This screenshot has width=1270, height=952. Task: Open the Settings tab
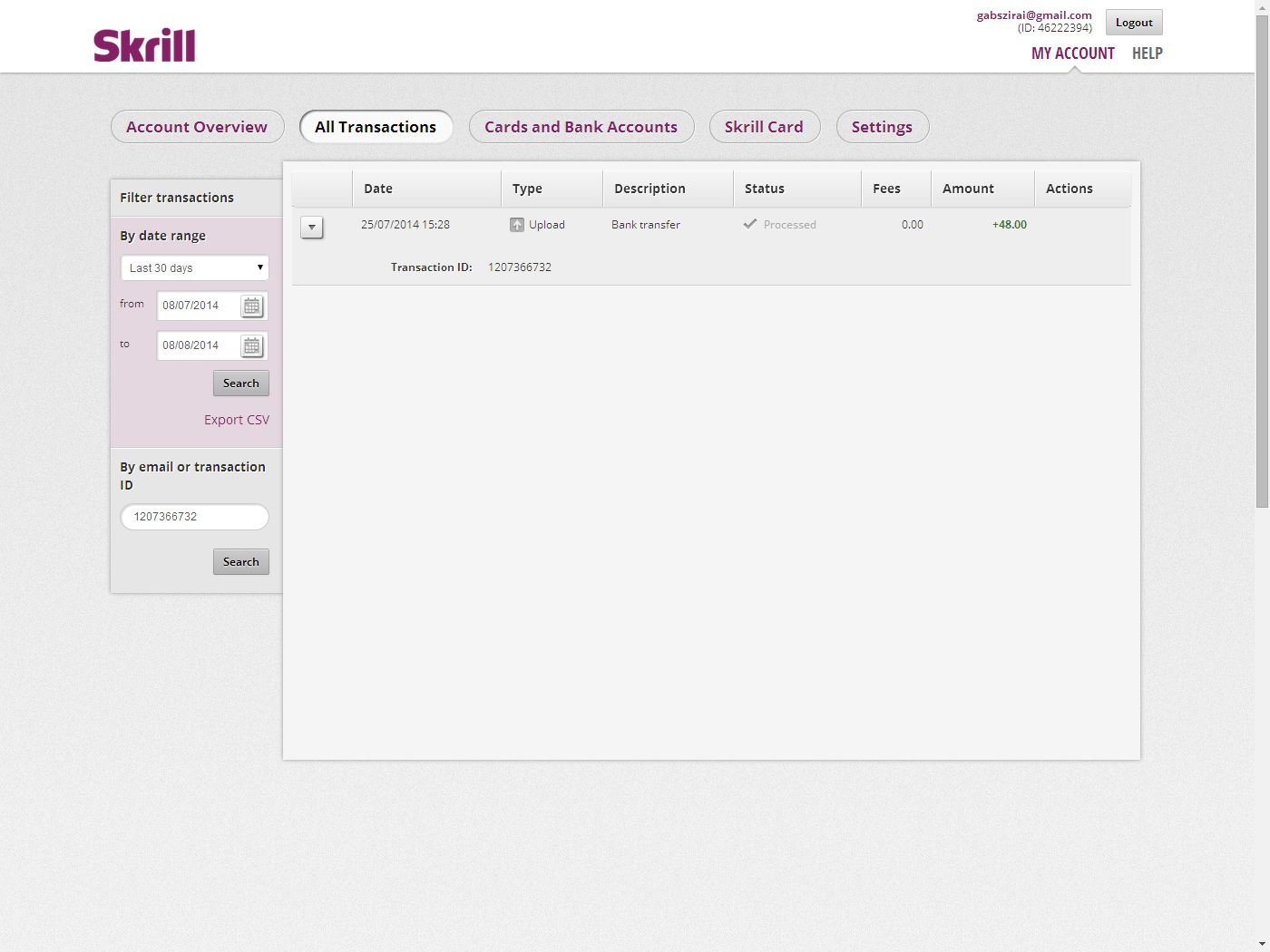coord(882,127)
